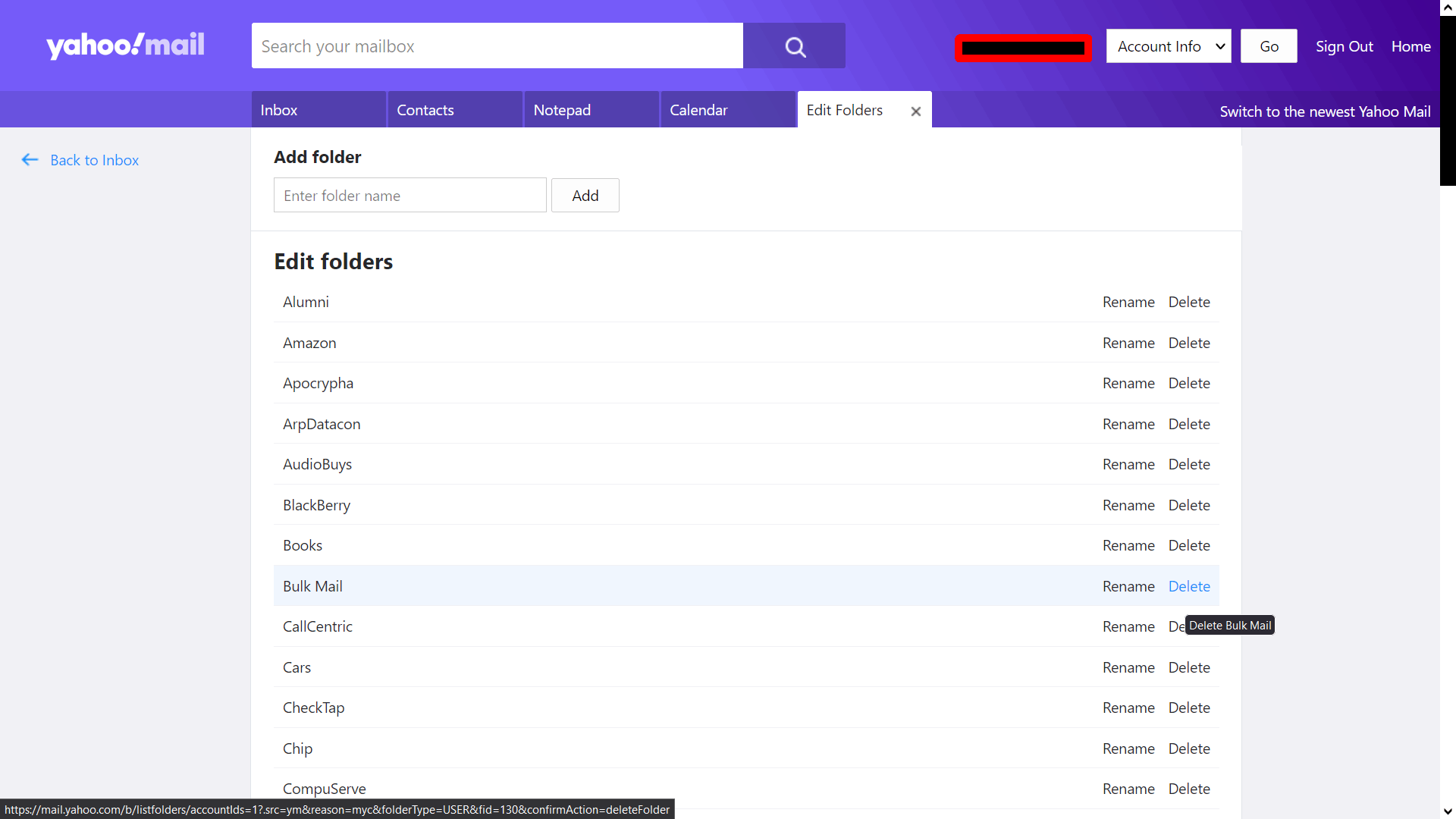Screen dimensions: 1456x819
Task: Switch to the Calendar tab
Action: (x=699, y=110)
